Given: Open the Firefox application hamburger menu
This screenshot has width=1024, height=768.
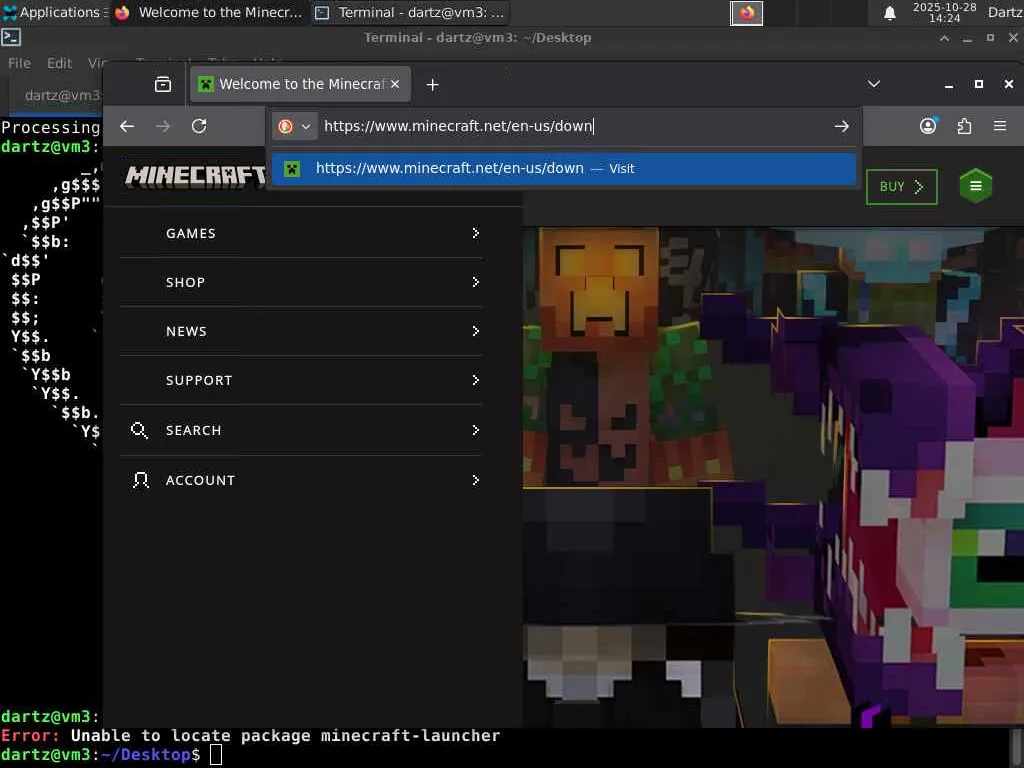Looking at the screenshot, I should tap(999, 125).
